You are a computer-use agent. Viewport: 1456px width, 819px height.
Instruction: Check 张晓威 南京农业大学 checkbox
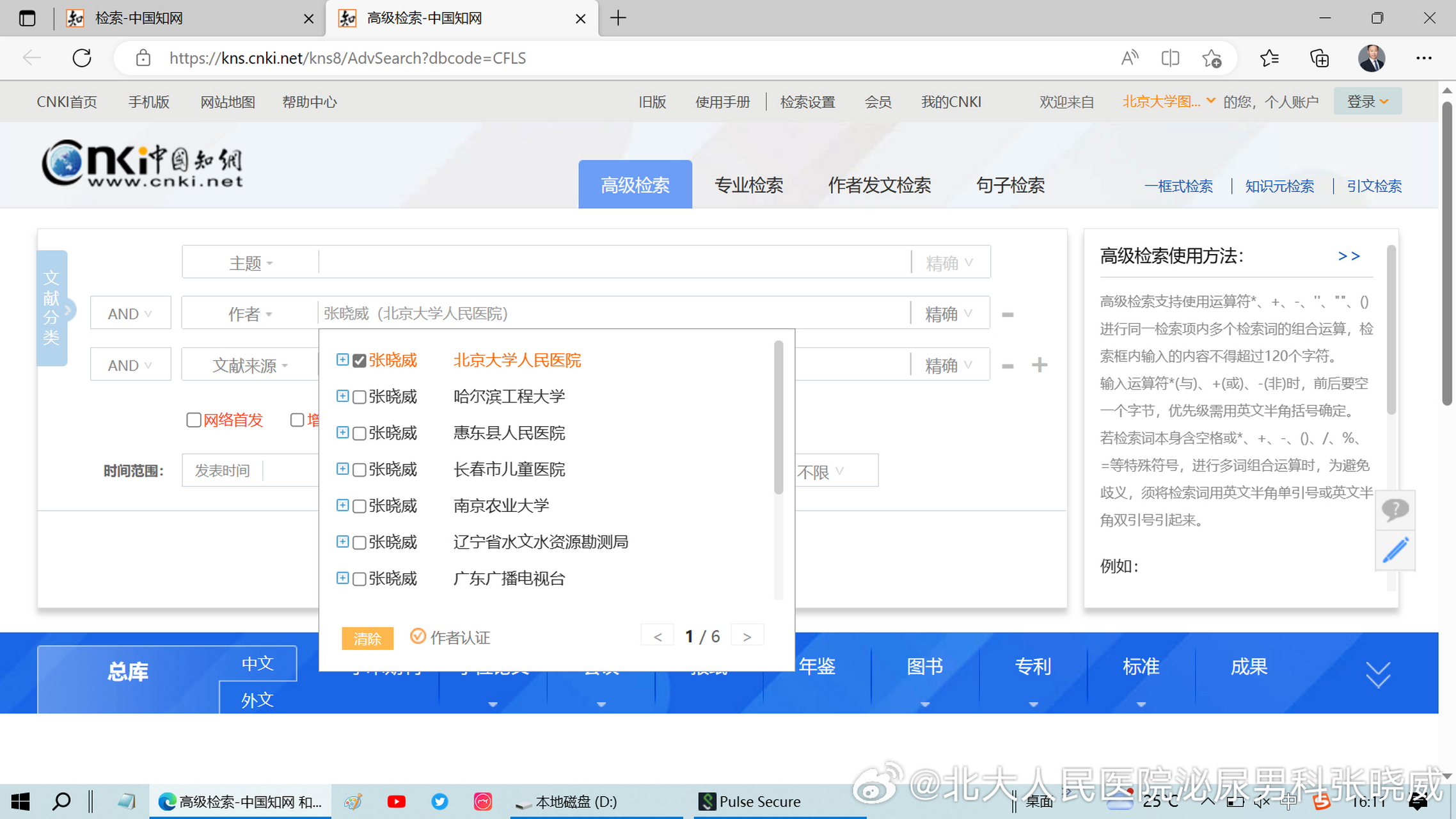click(x=360, y=507)
